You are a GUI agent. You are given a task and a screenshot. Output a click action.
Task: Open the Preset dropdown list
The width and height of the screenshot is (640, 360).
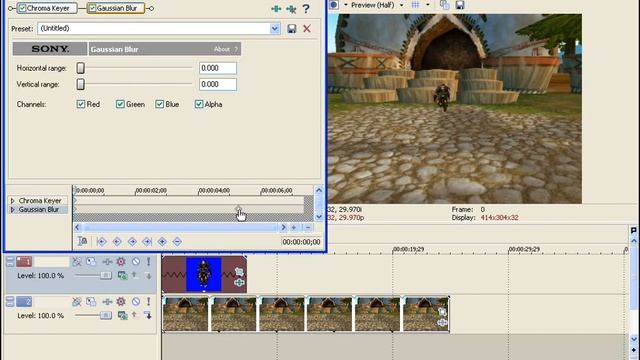(275, 29)
